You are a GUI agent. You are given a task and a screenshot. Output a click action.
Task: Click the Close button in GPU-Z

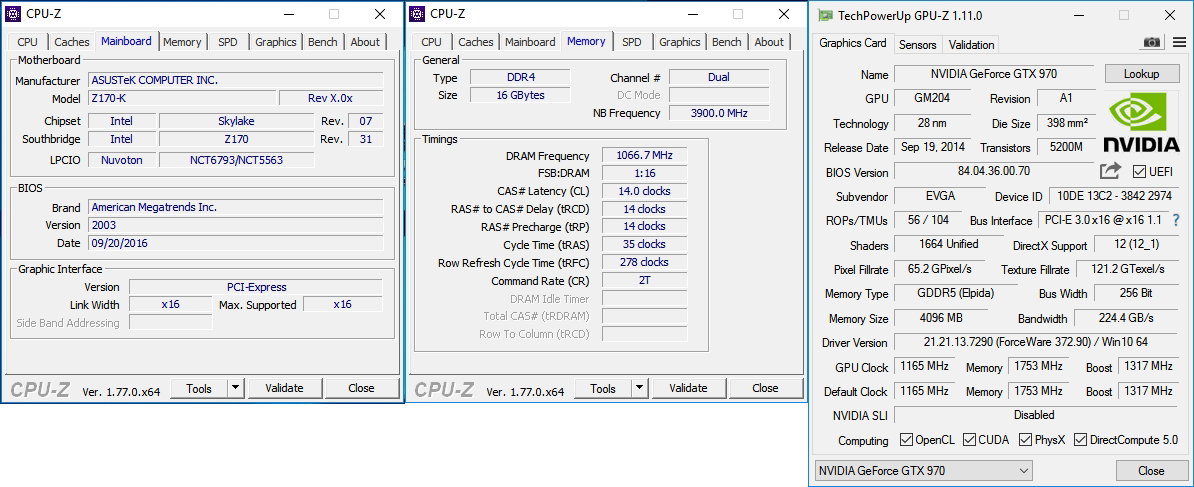tap(1151, 470)
